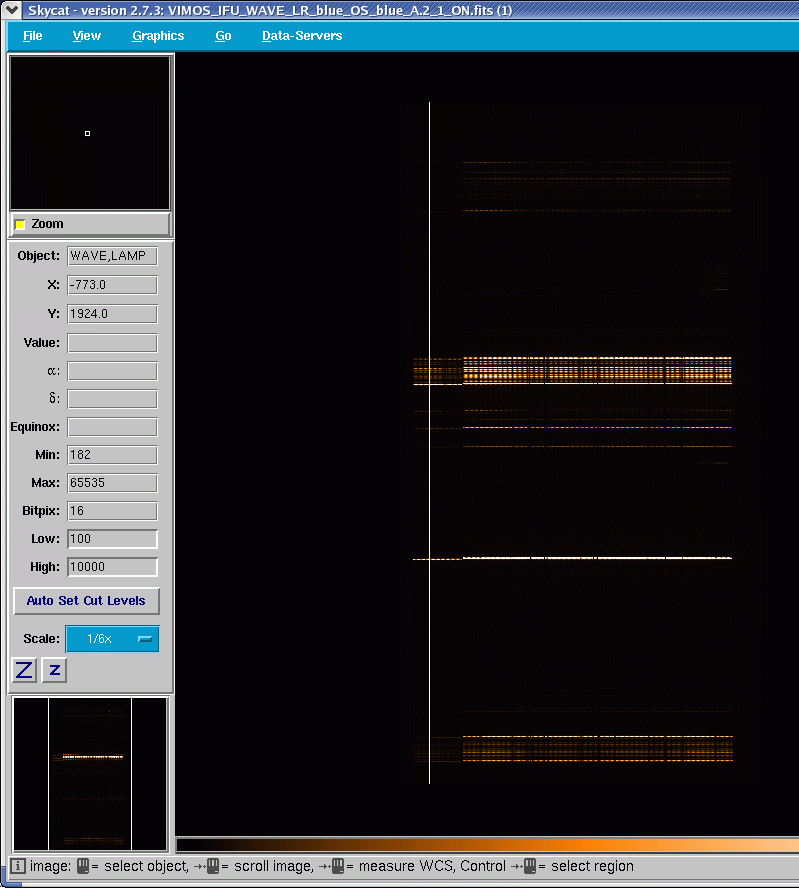Click the zoom preview window at top left

point(90,133)
